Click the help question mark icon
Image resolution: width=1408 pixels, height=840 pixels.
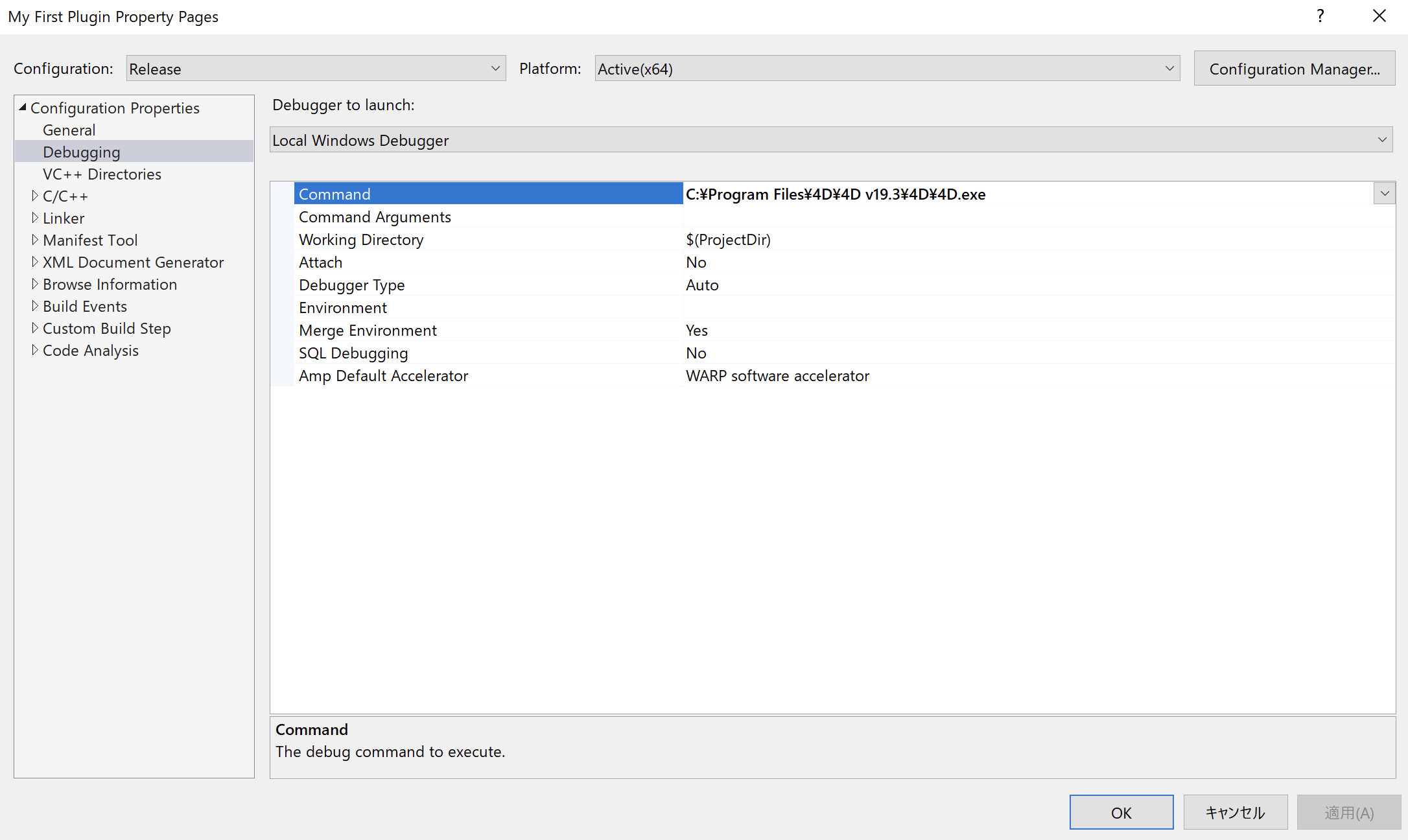(1320, 16)
